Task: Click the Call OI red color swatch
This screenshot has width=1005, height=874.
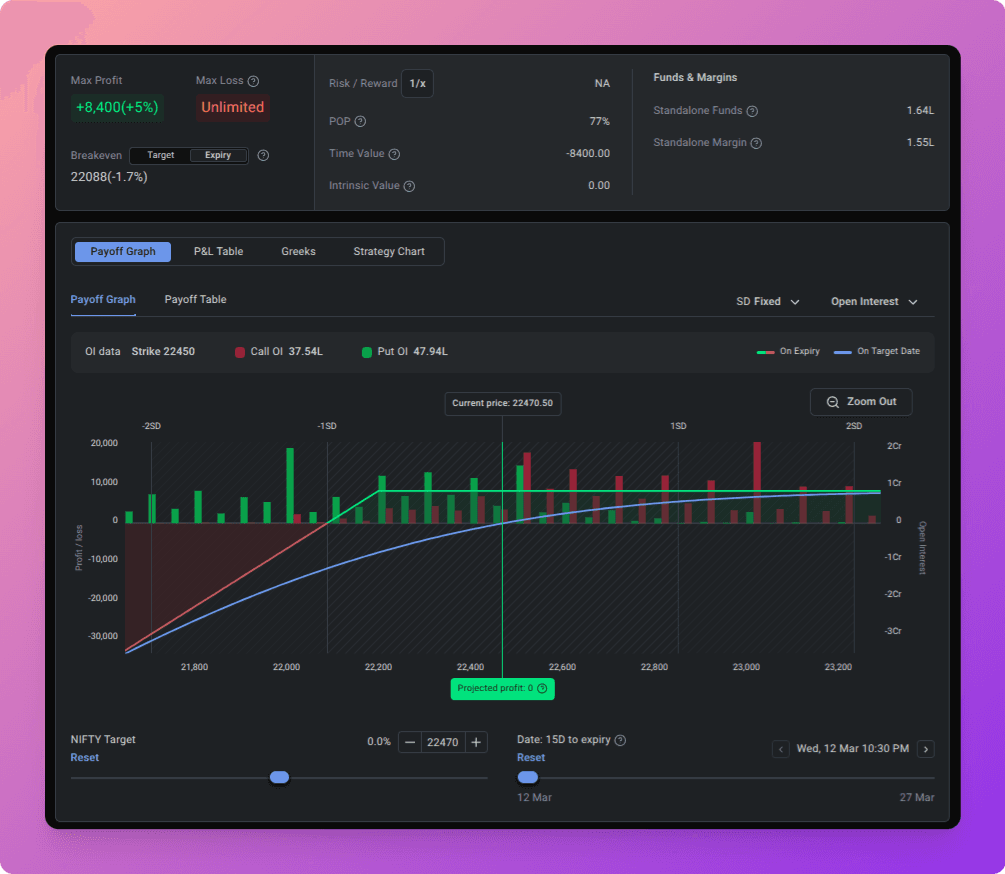Action: pyautogui.click(x=240, y=352)
